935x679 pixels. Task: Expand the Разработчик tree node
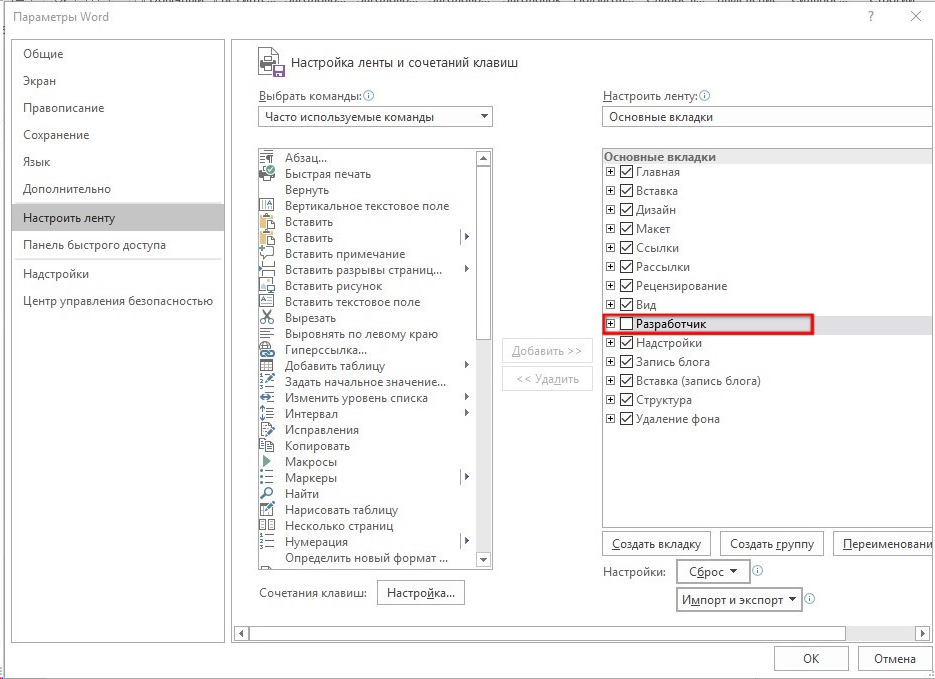tap(610, 324)
